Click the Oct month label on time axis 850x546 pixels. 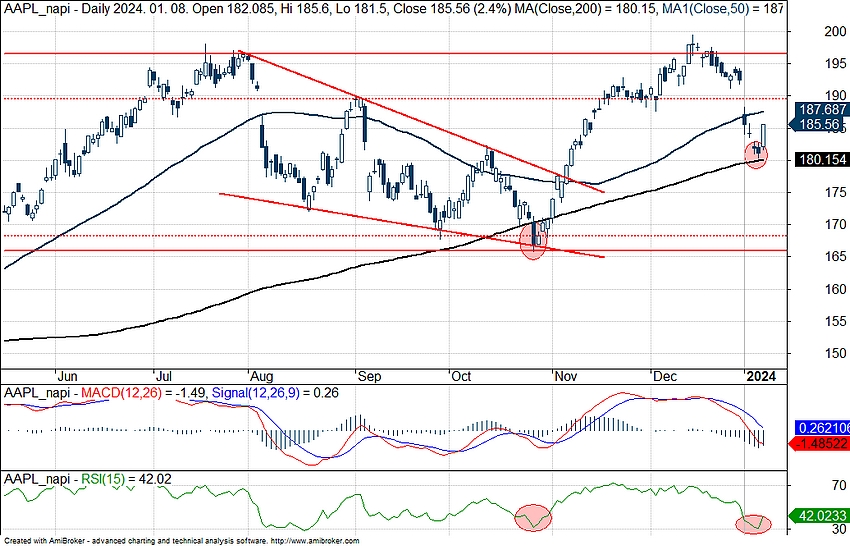click(461, 376)
